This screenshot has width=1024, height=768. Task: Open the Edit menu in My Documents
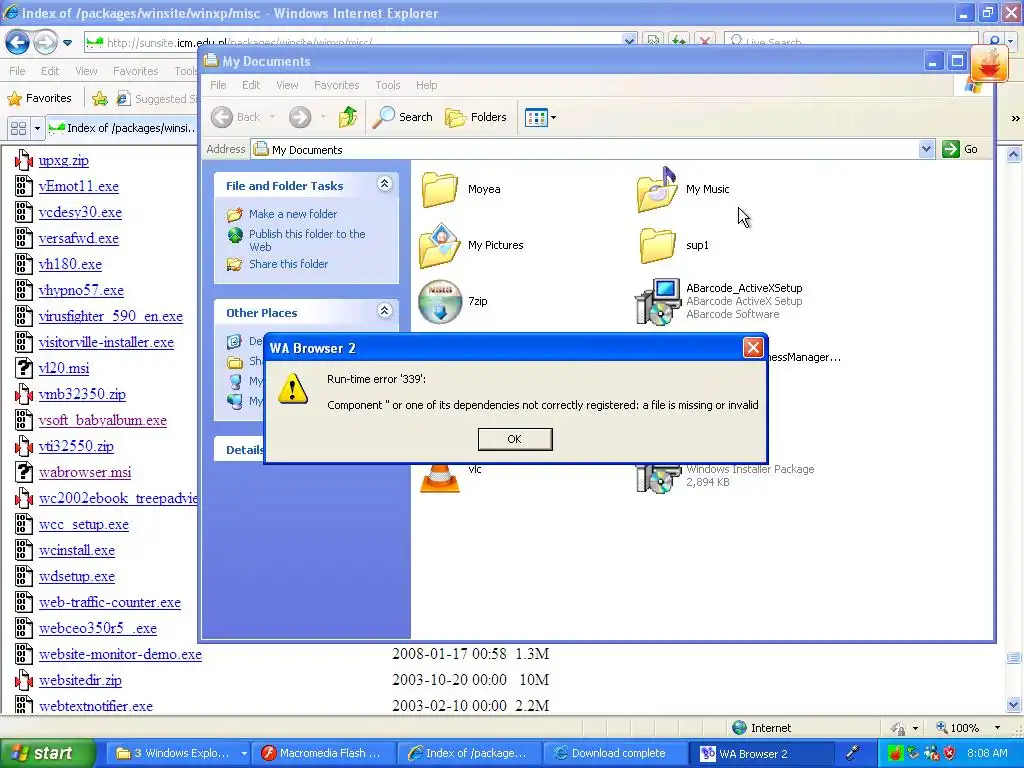pos(251,85)
